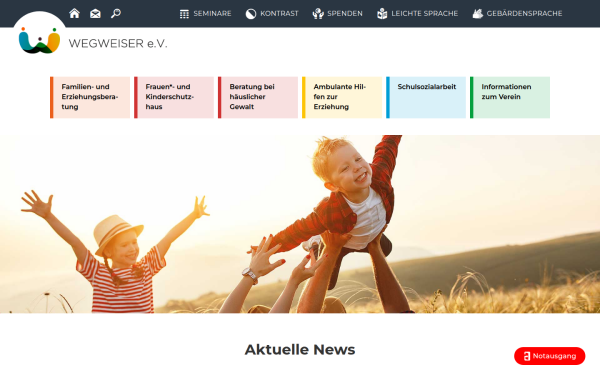Click the exit icon inside Notausgang button

pyautogui.click(x=527, y=356)
